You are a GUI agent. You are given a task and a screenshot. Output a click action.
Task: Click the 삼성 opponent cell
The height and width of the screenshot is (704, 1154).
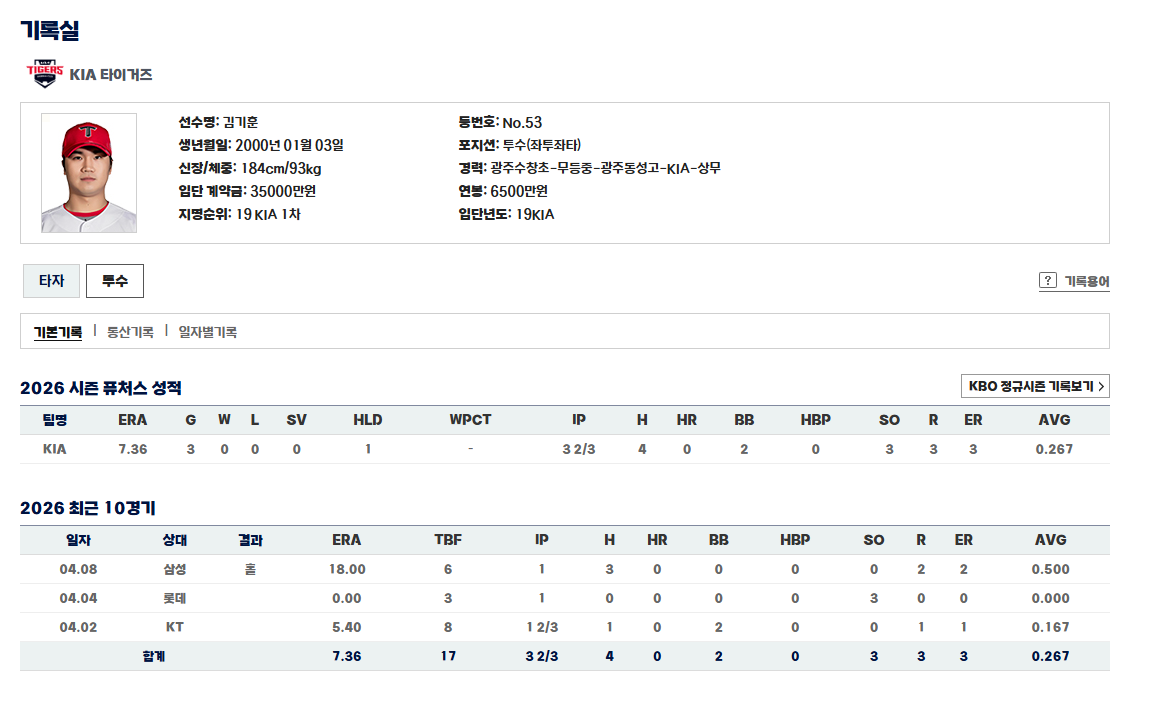point(175,569)
